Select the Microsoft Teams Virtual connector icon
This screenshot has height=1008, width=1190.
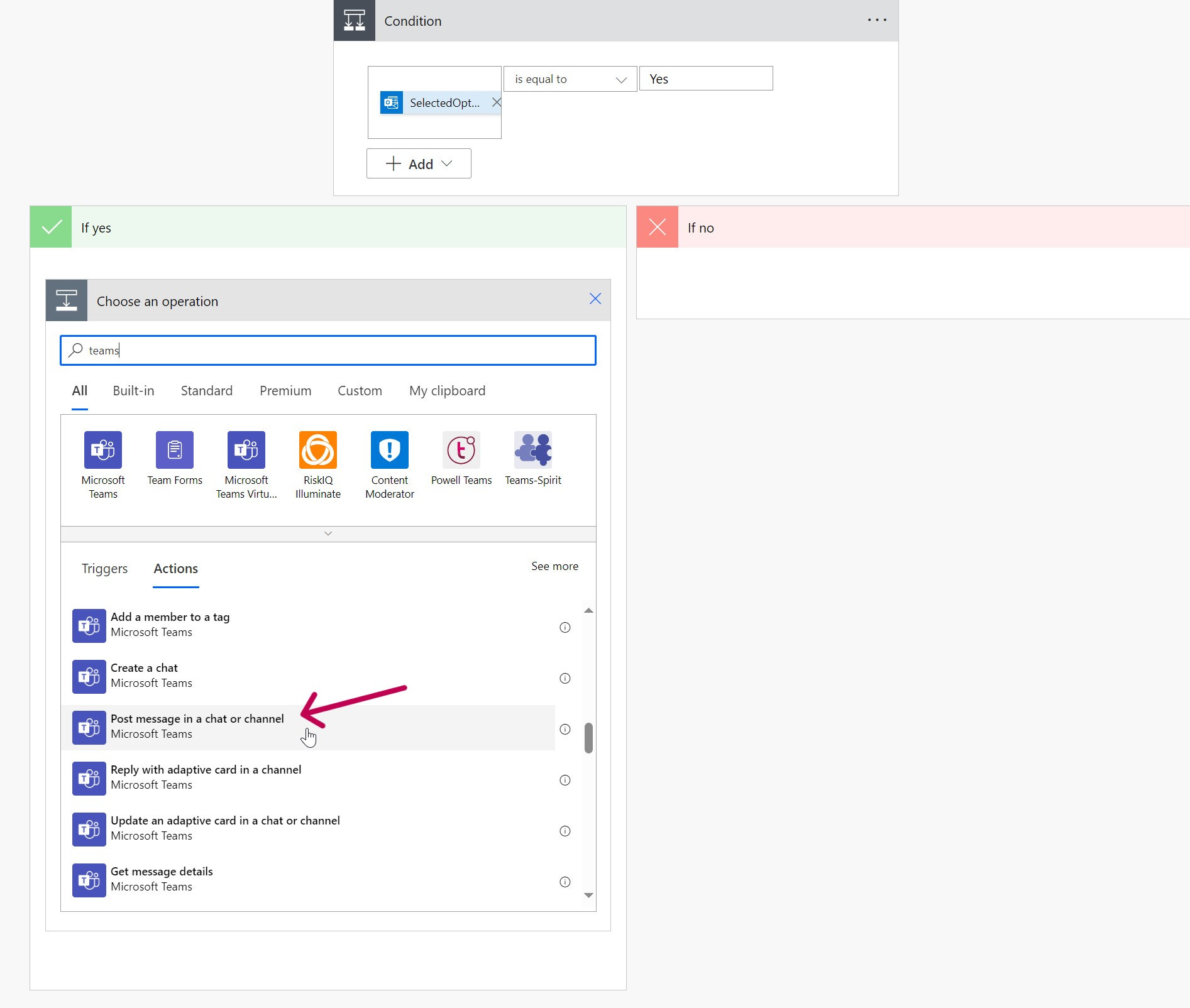pyautogui.click(x=246, y=450)
